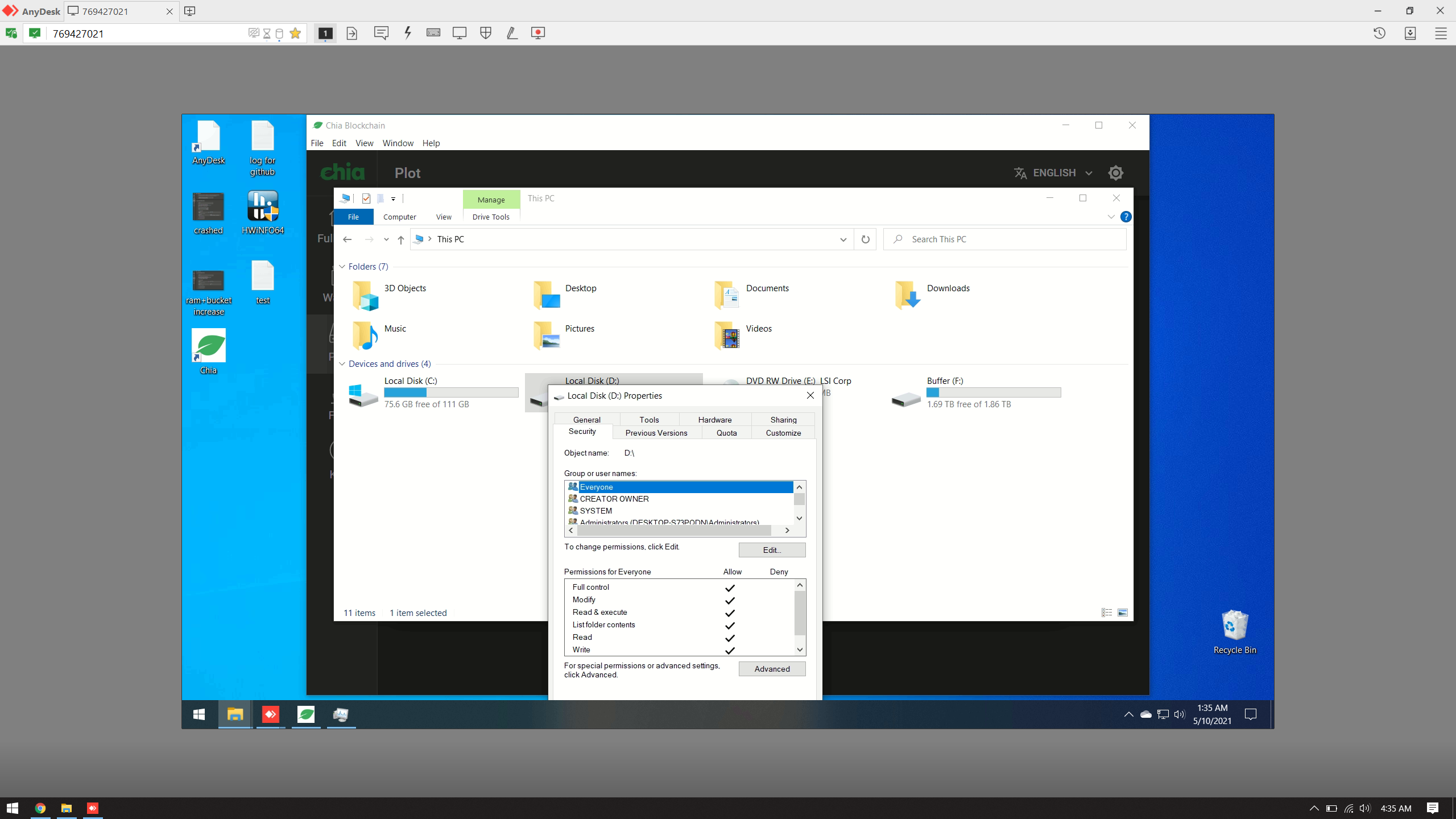Click remote File Explorer taskbar icon
Image resolution: width=1456 pixels, height=819 pixels.
(235, 714)
